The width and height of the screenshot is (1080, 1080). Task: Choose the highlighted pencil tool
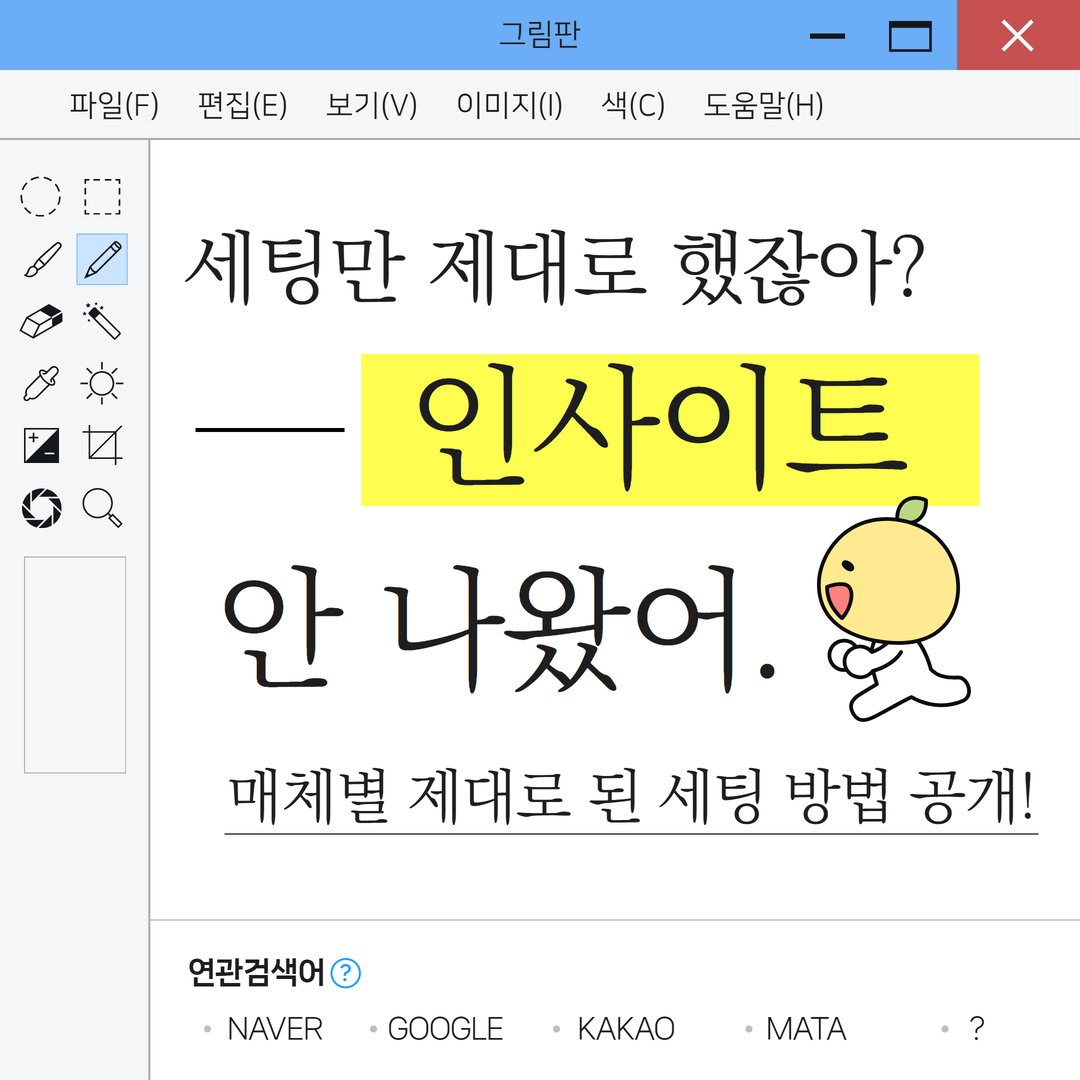[x=102, y=259]
